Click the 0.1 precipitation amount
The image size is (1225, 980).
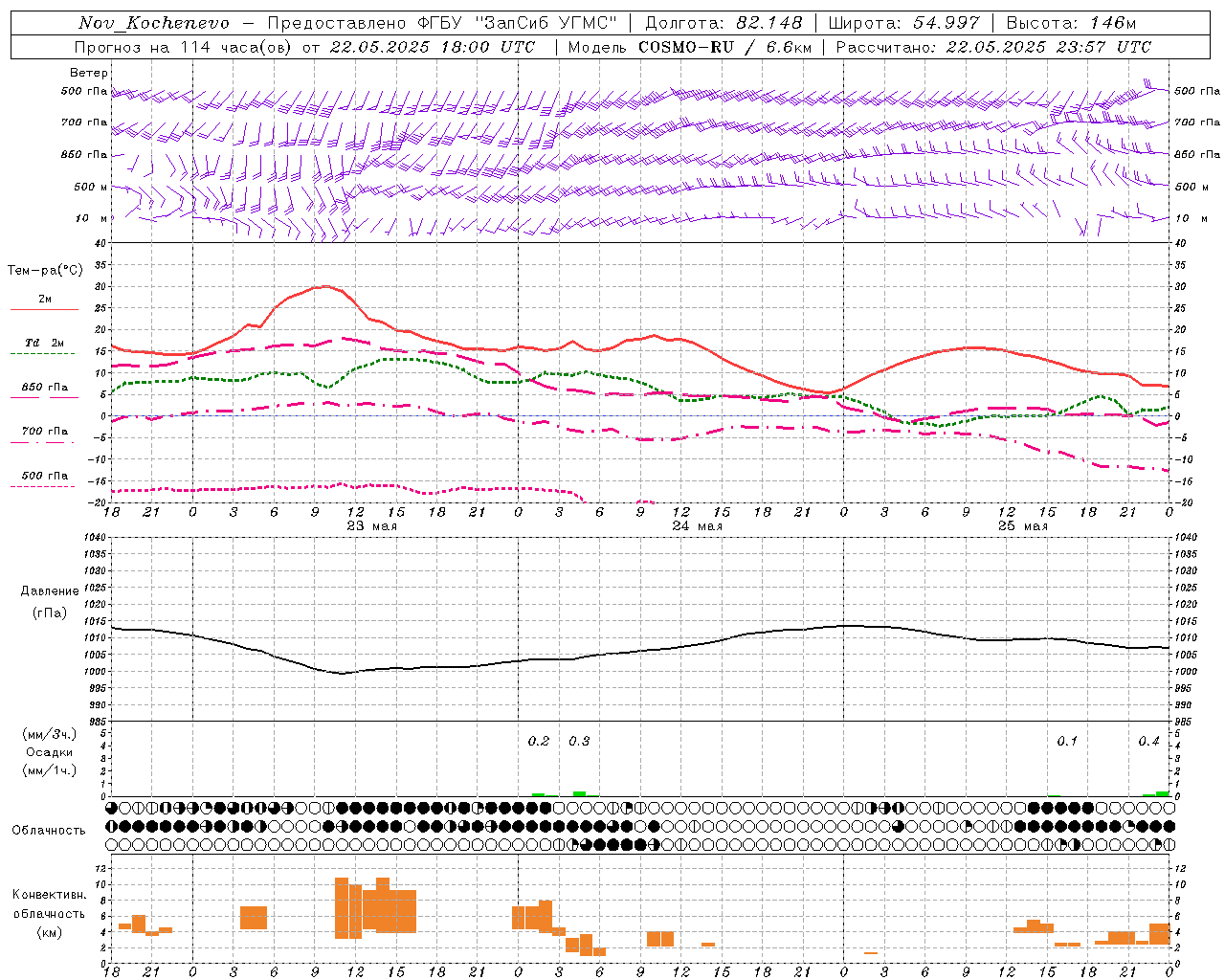(1067, 742)
